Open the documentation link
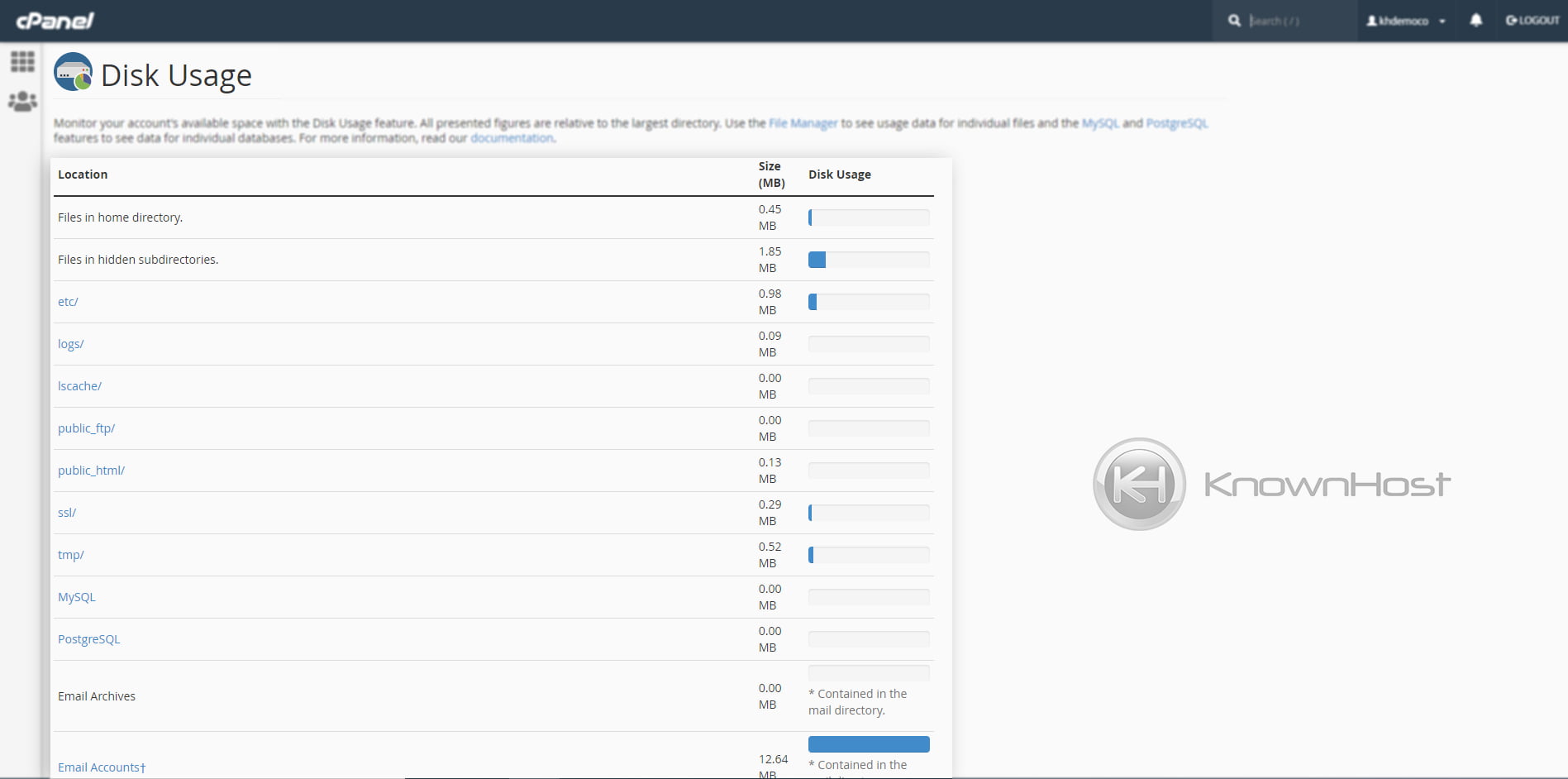Screen dimensions: 1568x779 (512, 137)
